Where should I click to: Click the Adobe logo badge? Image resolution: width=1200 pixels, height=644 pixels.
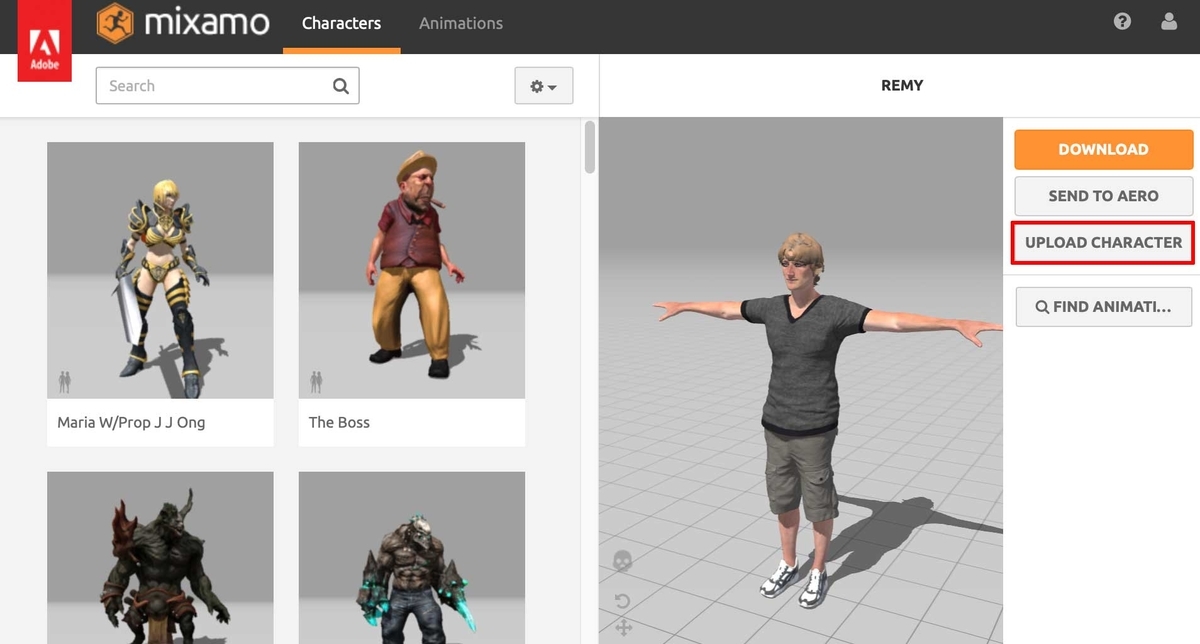[x=45, y=40]
